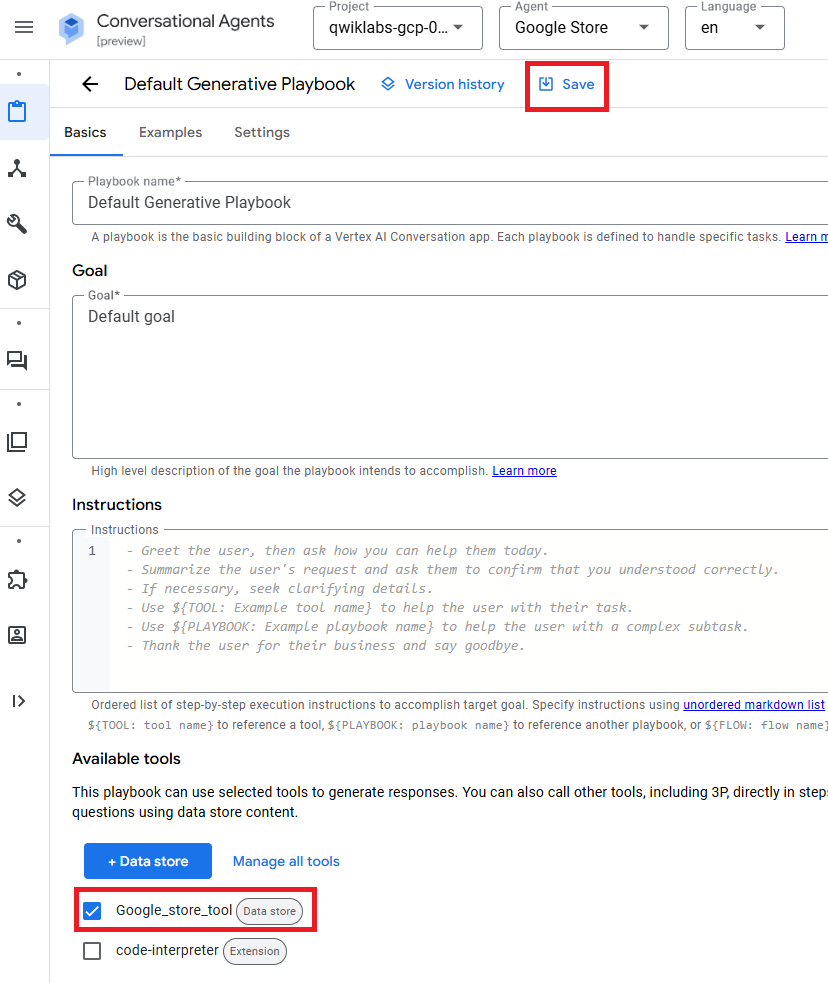Viewport: 828px width, 983px height.
Task: Open the puzzle piece integrations icon
Action: point(17,579)
